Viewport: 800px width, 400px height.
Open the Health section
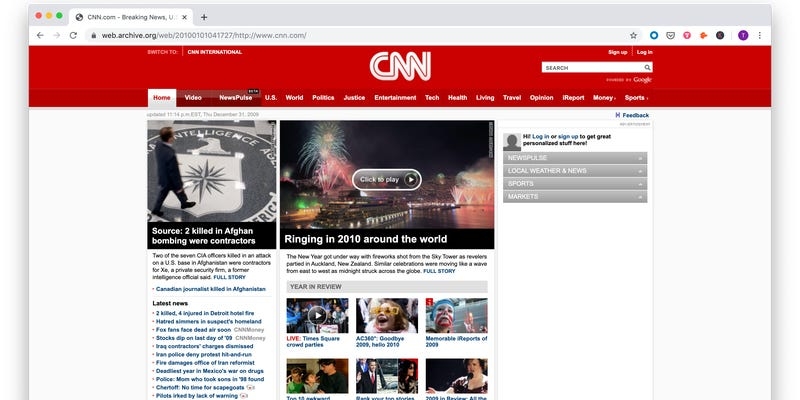coord(458,98)
